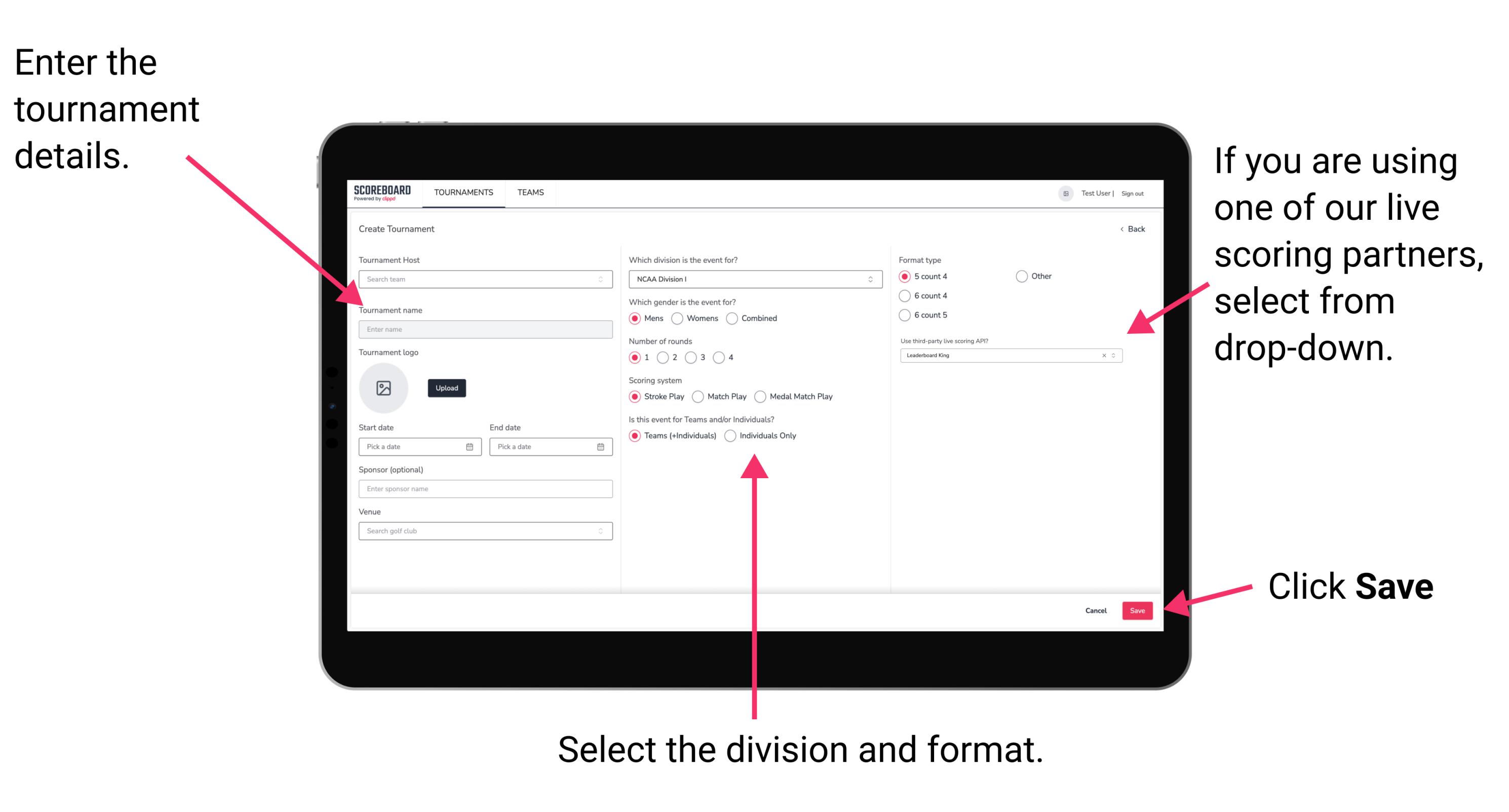
Task: Click the Upload button for tournament logo
Action: [x=447, y=388]
